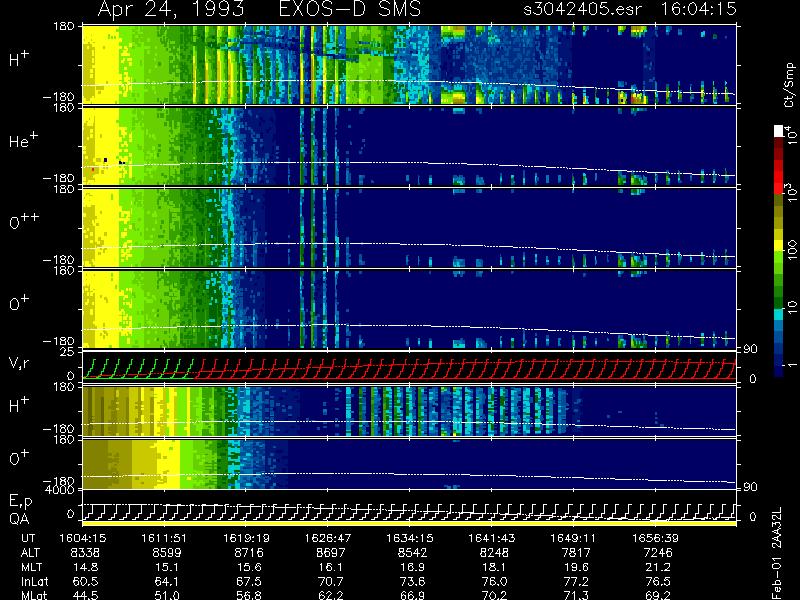
Task: Click the "MLat" row header
Action: (34, 595)
